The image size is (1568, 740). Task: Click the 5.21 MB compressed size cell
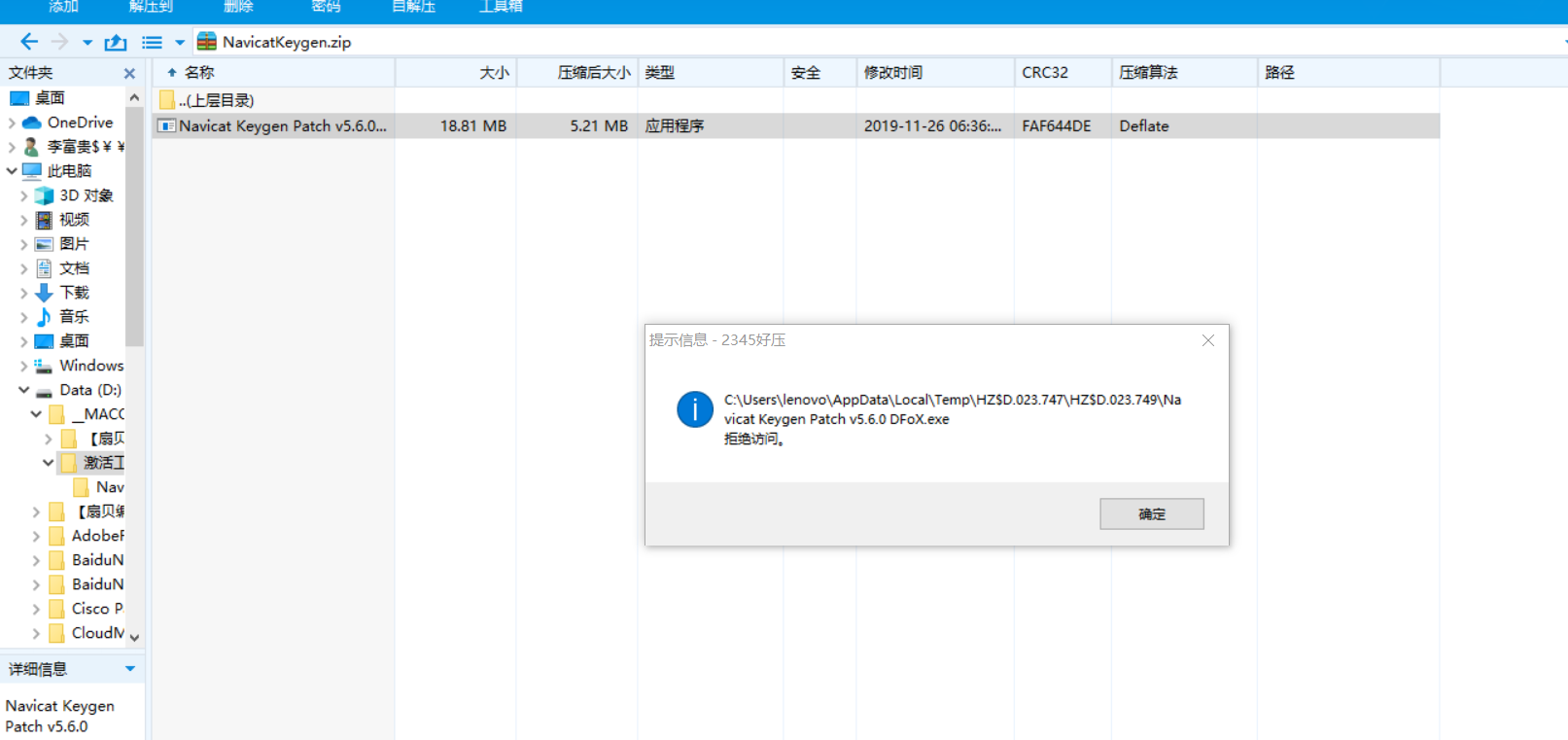599,125
